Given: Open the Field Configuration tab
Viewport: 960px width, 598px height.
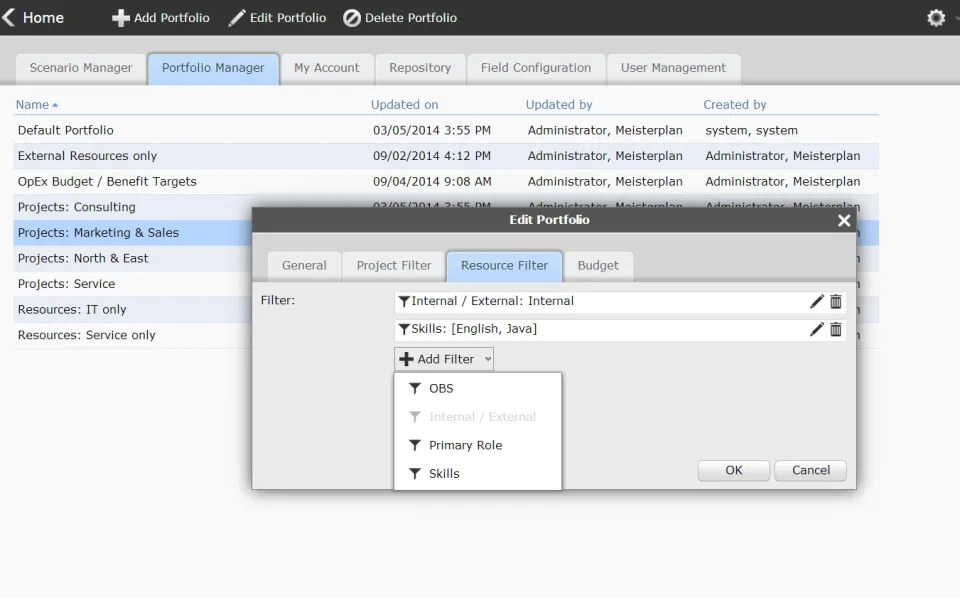Looking at the screenshot, I should (536, 68).
